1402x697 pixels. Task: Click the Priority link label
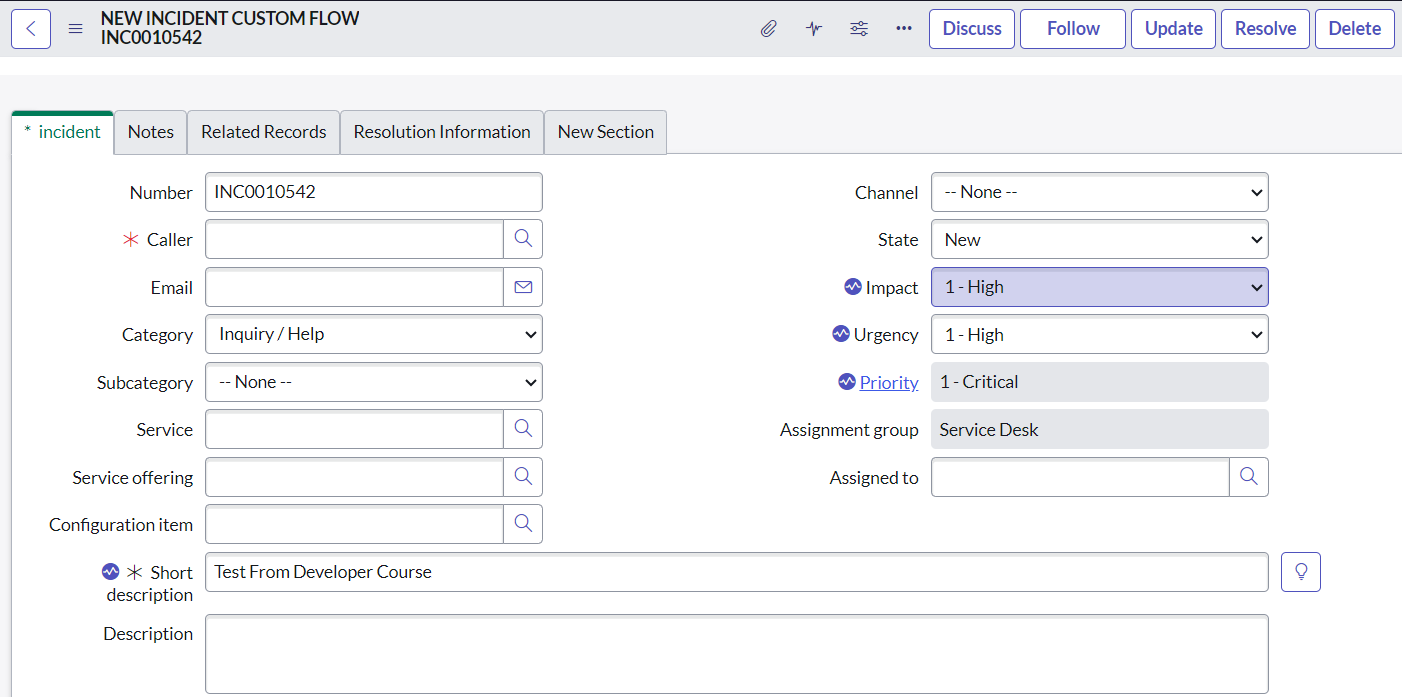889,382
